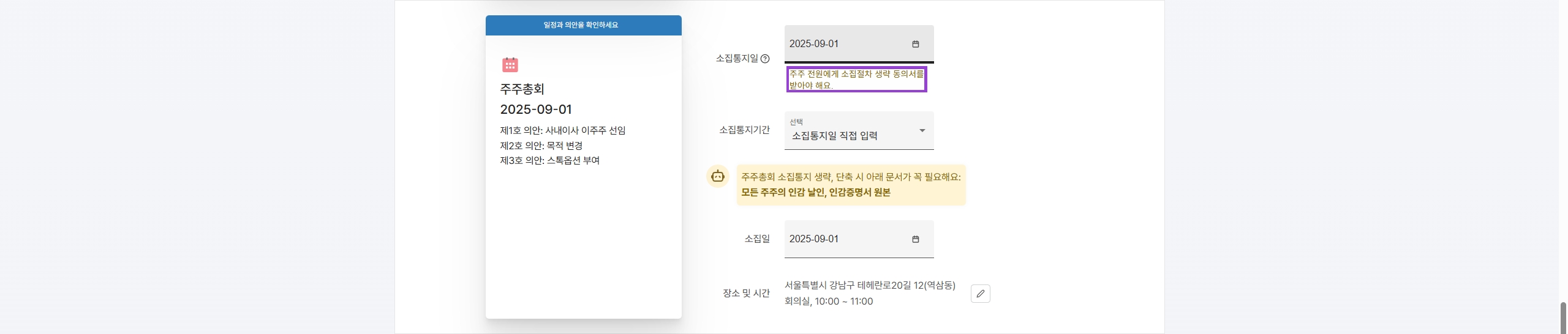Click the 소집일 date input field
Viewport: 1568px width, 334px height.
pyautogui.click(x=859, y=239)
